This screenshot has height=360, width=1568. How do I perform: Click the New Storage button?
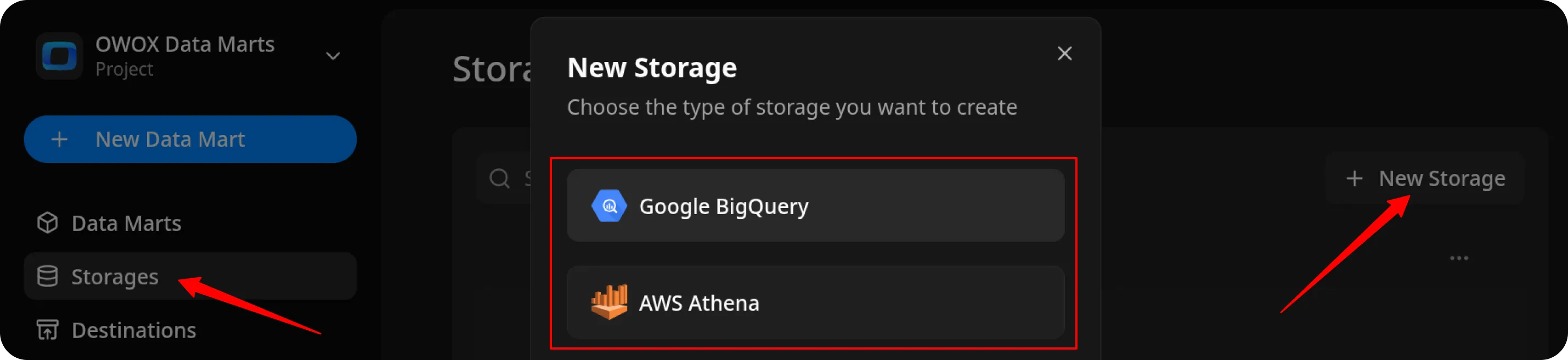click(1424, 178)
